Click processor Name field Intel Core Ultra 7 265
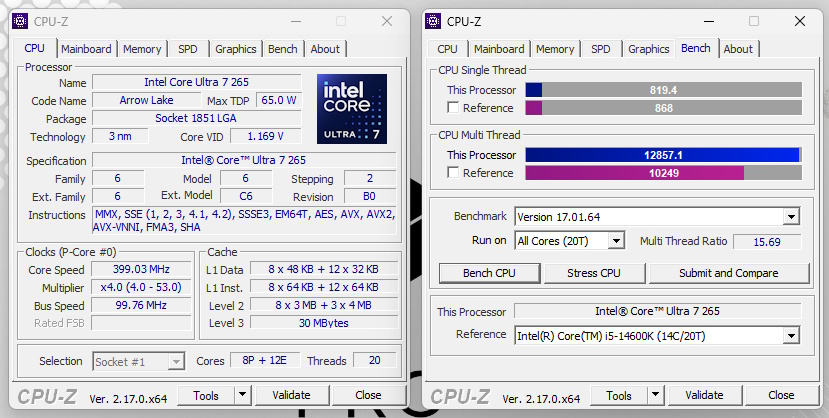This screenshot has height=418, width=829. pos(197,82)
